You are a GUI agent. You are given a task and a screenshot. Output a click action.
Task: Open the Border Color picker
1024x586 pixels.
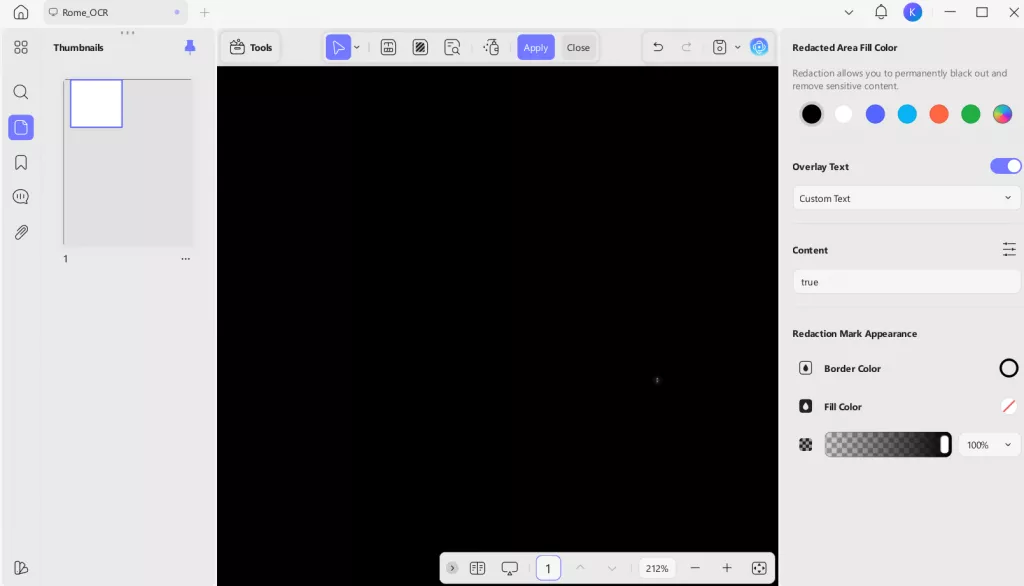coord(1008,368)
